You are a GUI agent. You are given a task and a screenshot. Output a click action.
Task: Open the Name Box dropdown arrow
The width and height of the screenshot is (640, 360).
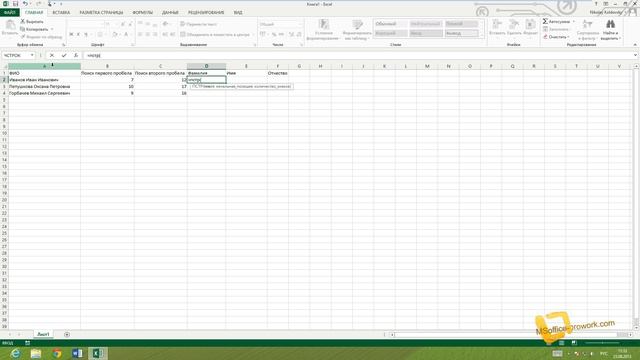click(32, 55)
